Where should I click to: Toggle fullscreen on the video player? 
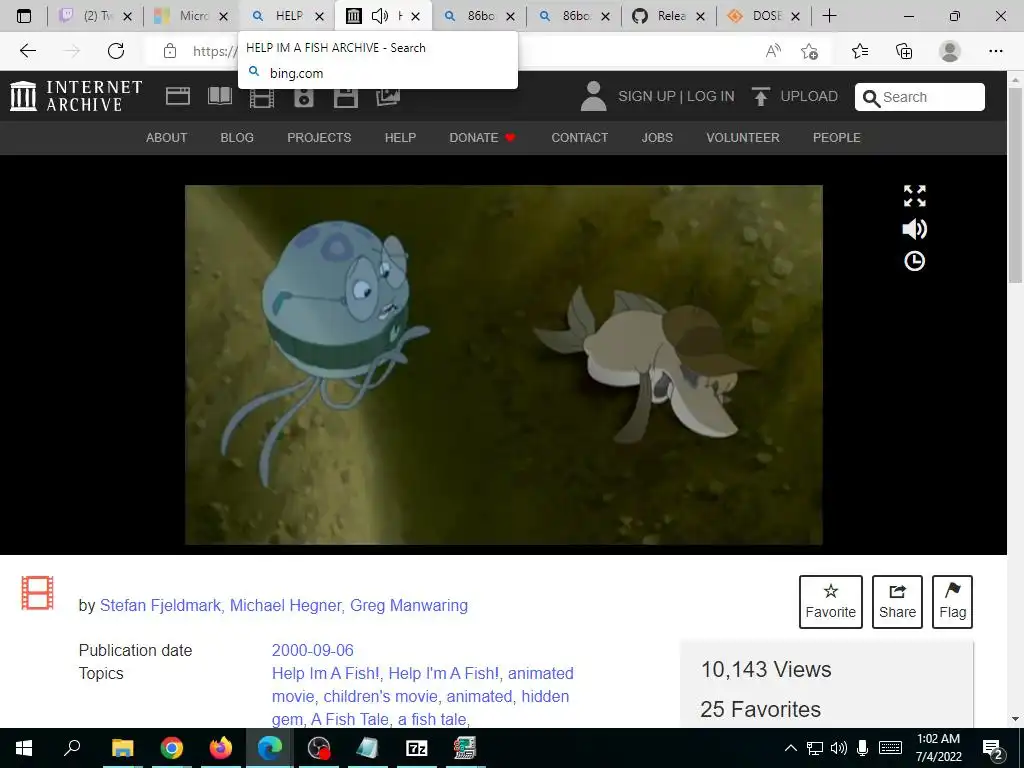point(914,196)
